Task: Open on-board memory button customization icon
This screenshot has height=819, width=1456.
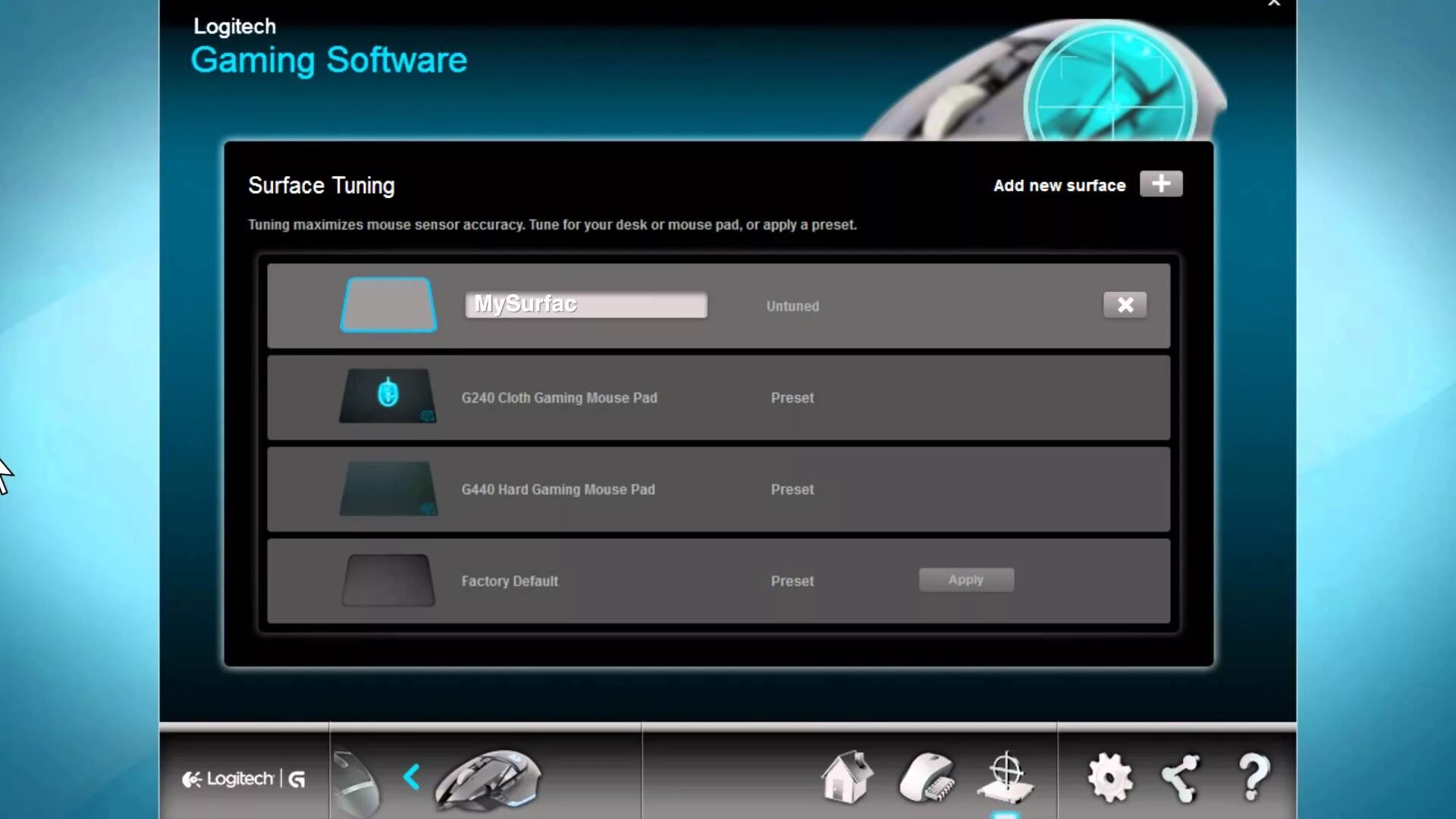Action: click(x=927, y=777)
